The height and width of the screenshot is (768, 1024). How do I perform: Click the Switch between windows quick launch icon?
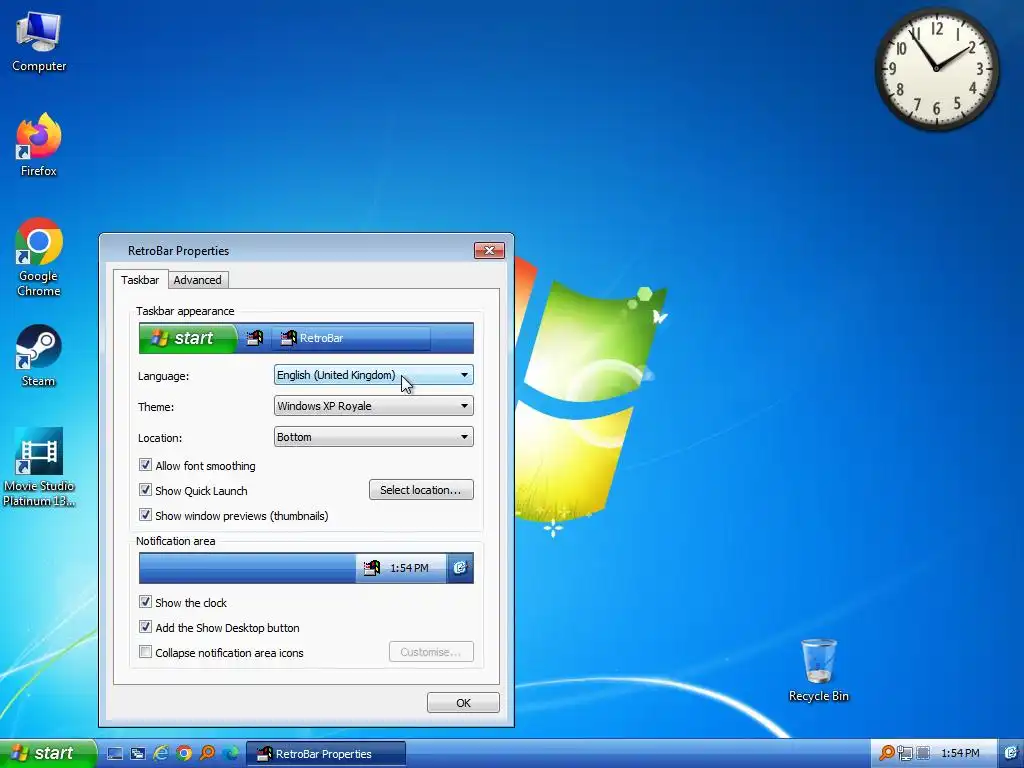coord(138,754)
